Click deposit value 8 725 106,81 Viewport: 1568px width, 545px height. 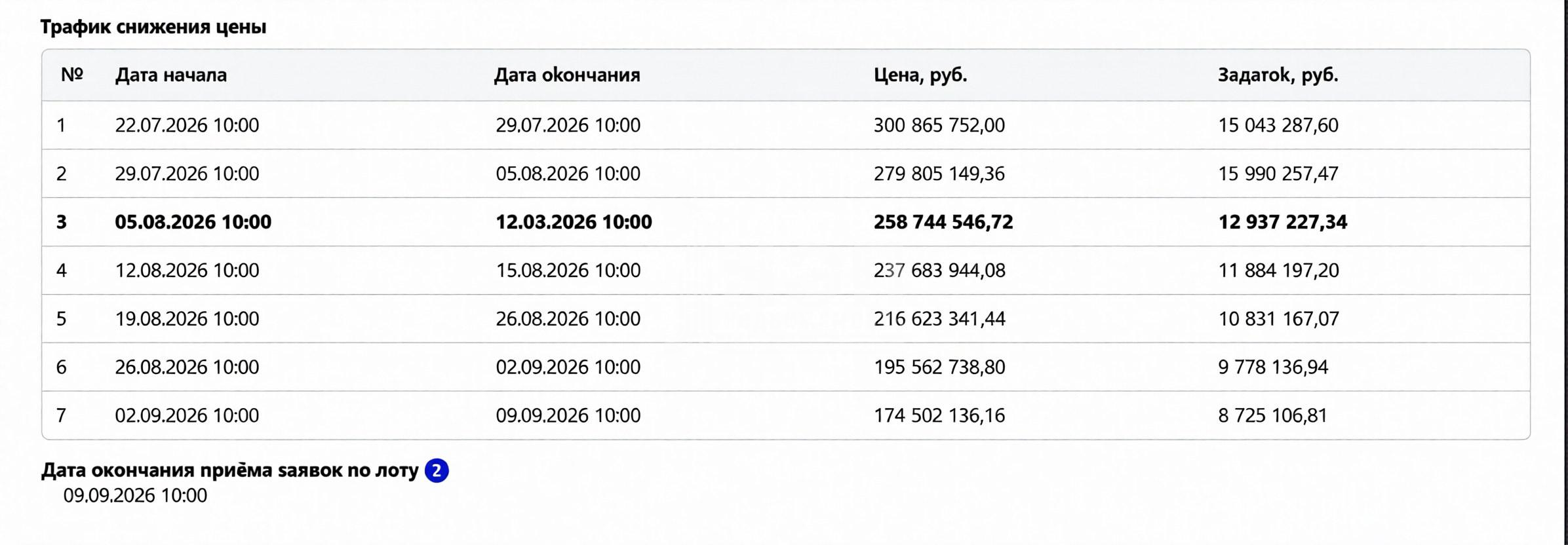click(x=1272, y=415)
